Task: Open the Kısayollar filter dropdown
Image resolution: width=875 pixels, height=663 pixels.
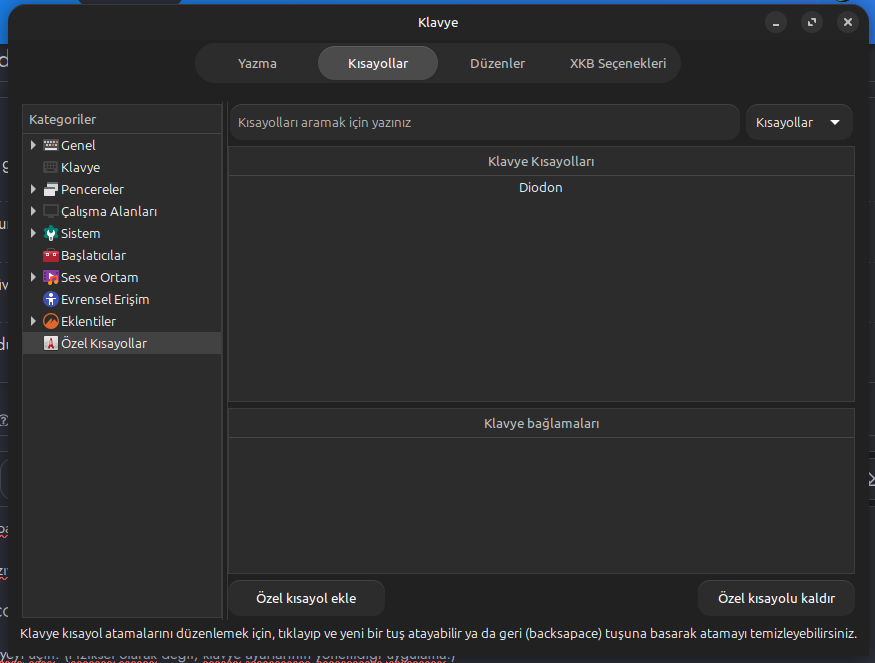Action: click(799, 122)
